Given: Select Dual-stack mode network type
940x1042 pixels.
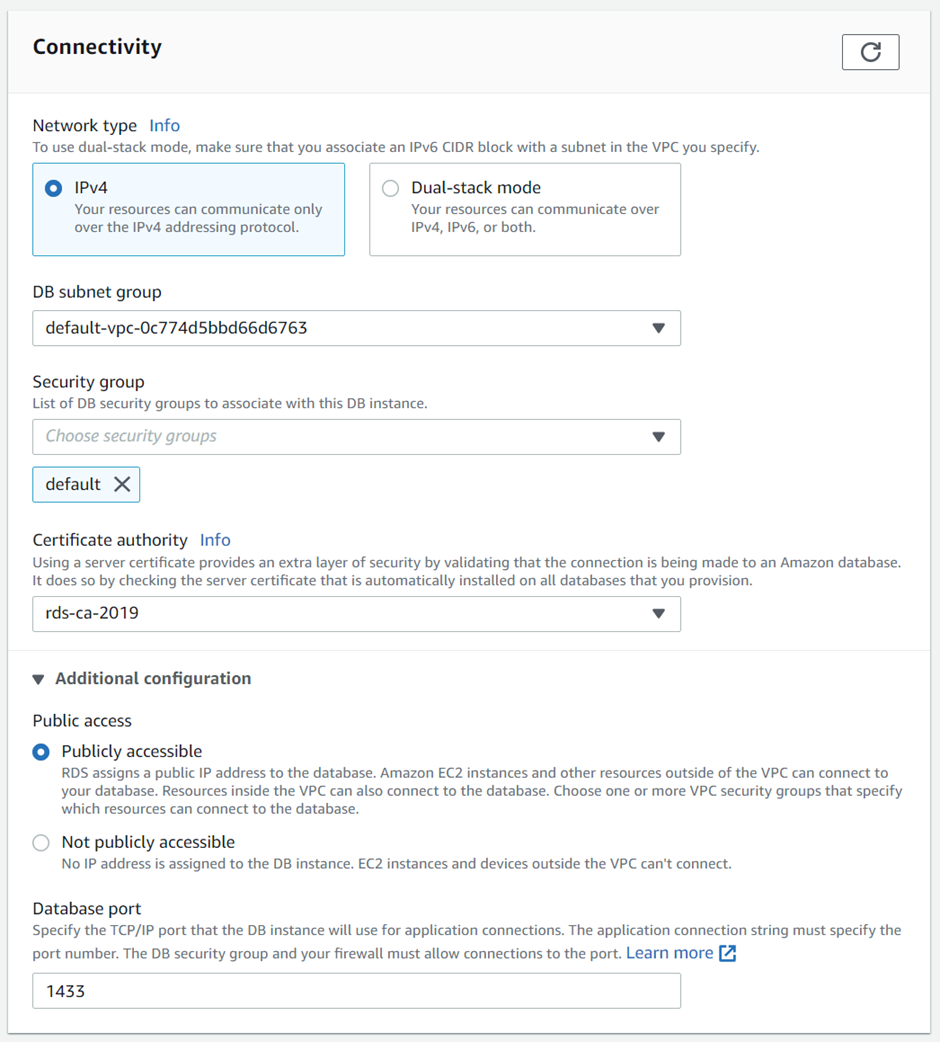Looking at the screenshot, I should [391, 188].
